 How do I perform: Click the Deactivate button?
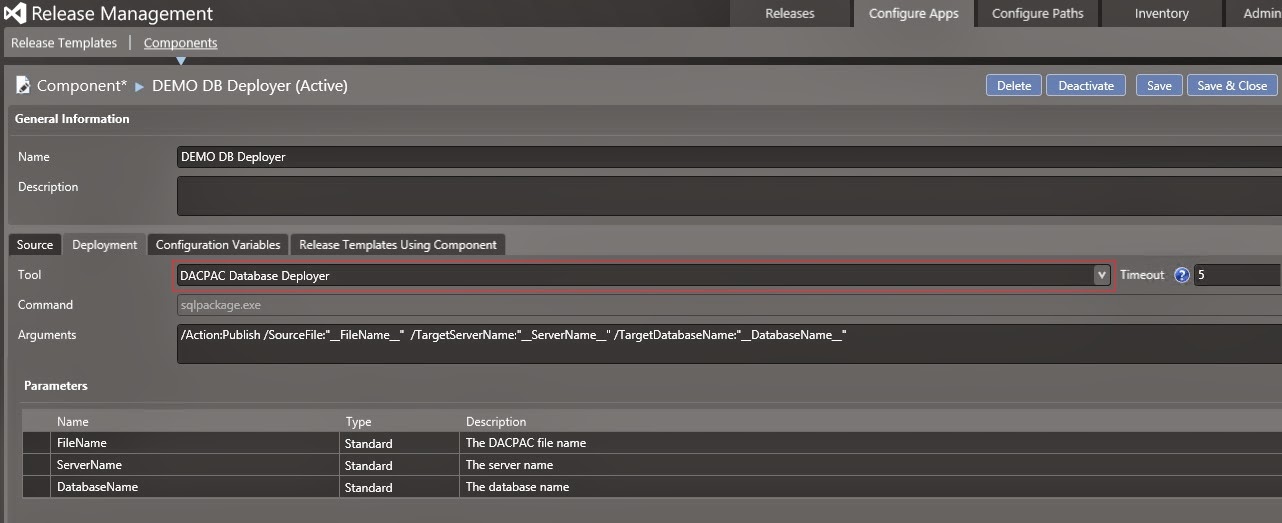pyautogui.click(x=1086, y=85)
